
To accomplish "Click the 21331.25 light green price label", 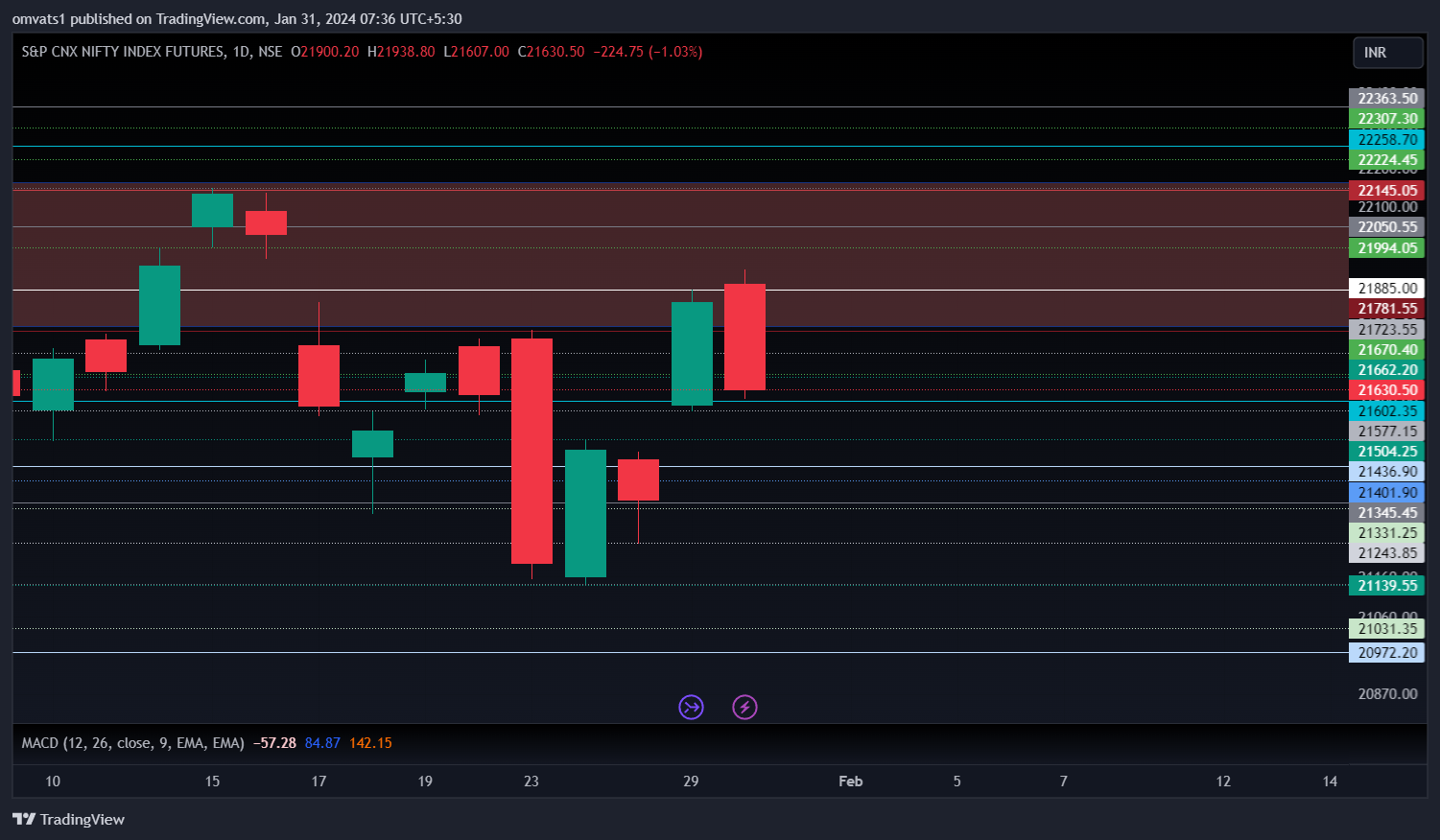I will [x=1387, y=533].
